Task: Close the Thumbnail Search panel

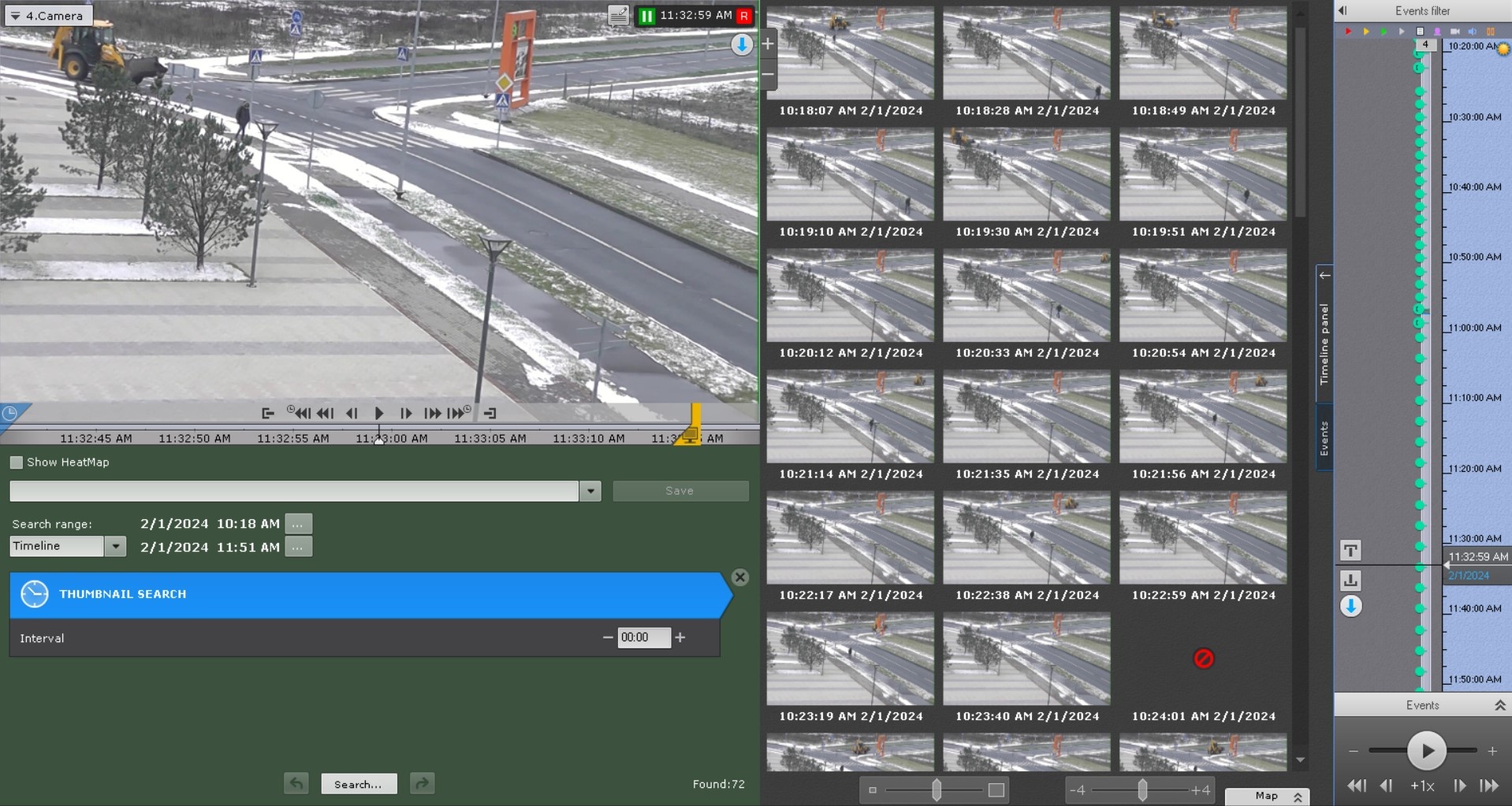Action: tap(739, 578)
